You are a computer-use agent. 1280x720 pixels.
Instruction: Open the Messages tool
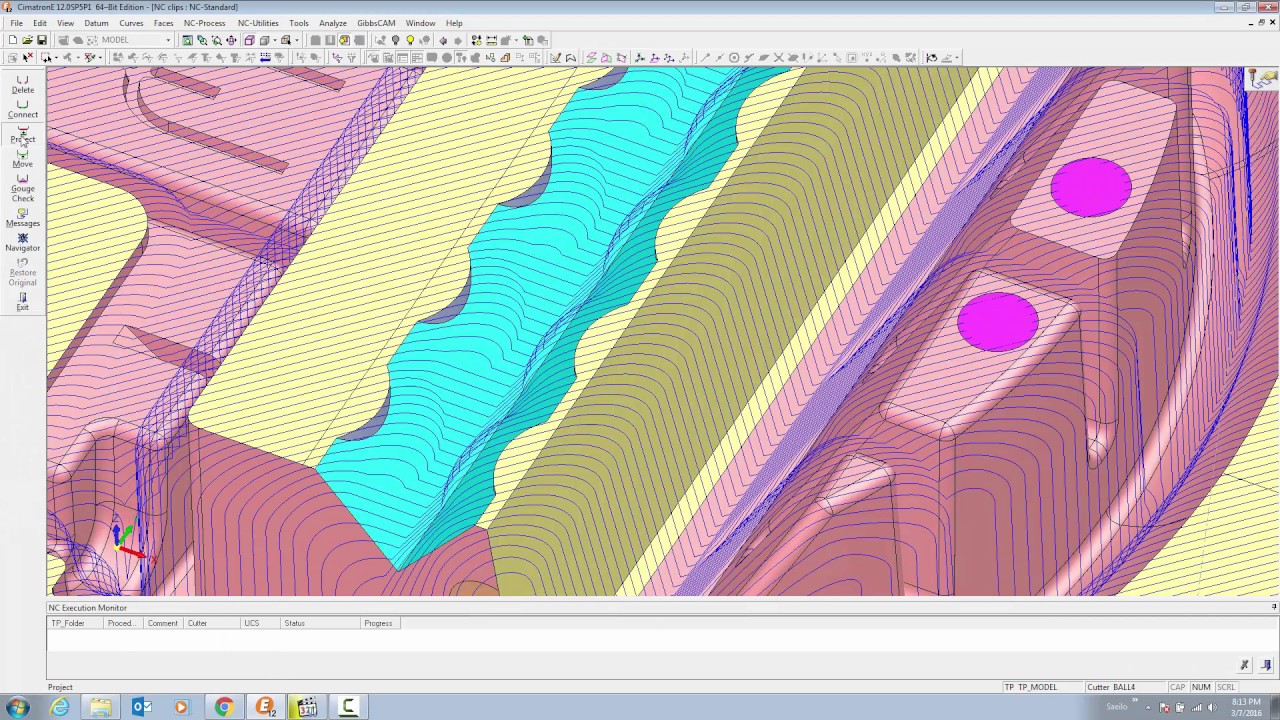[x=22, y=217]
